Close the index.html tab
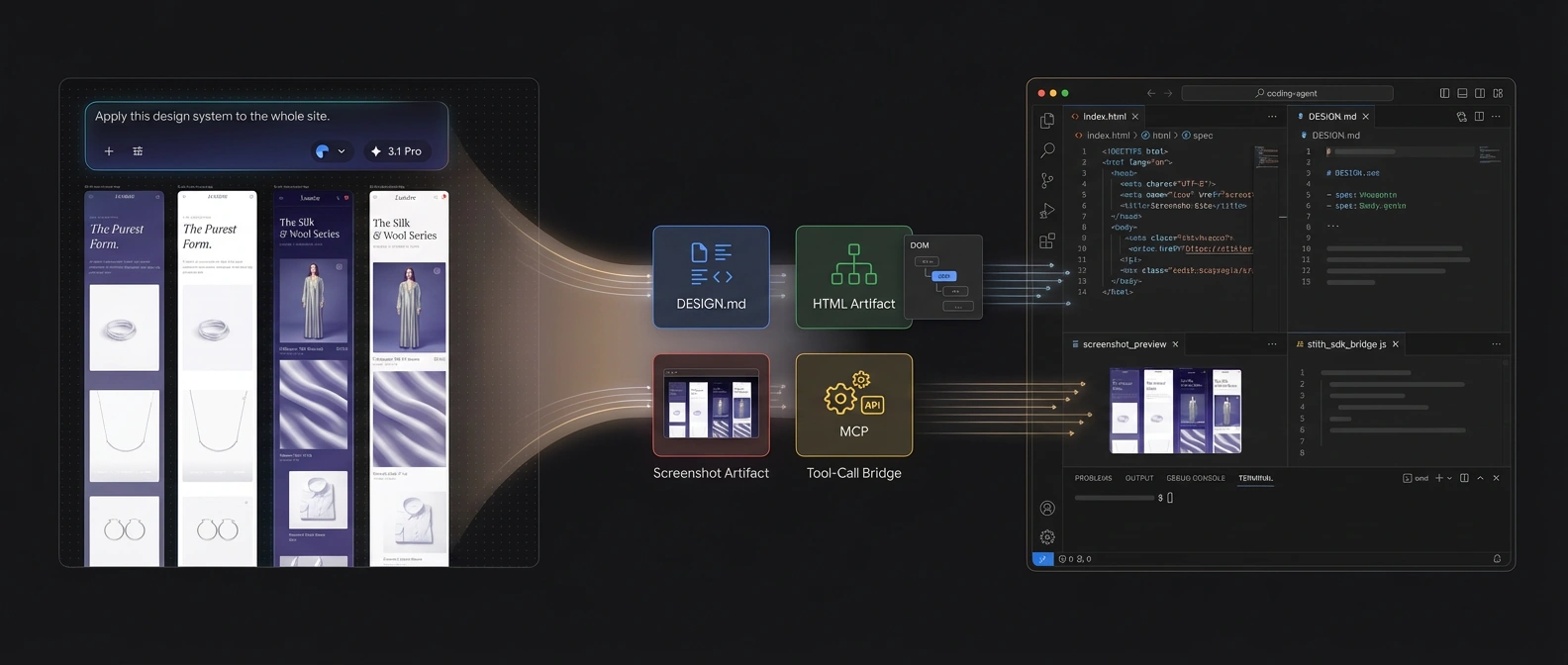This screenshot has width=1568, height=665. 1135,117
